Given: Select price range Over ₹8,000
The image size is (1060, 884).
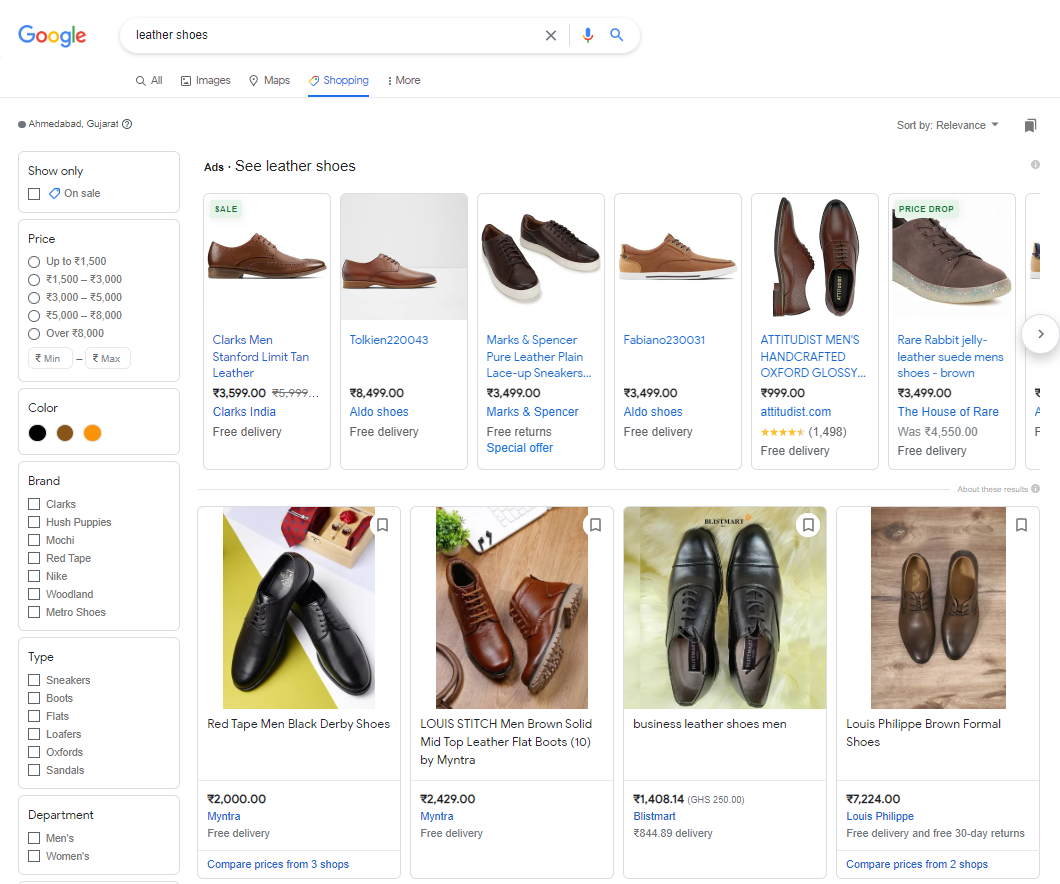Looking at the screenshot, I should tap(34, 334).
